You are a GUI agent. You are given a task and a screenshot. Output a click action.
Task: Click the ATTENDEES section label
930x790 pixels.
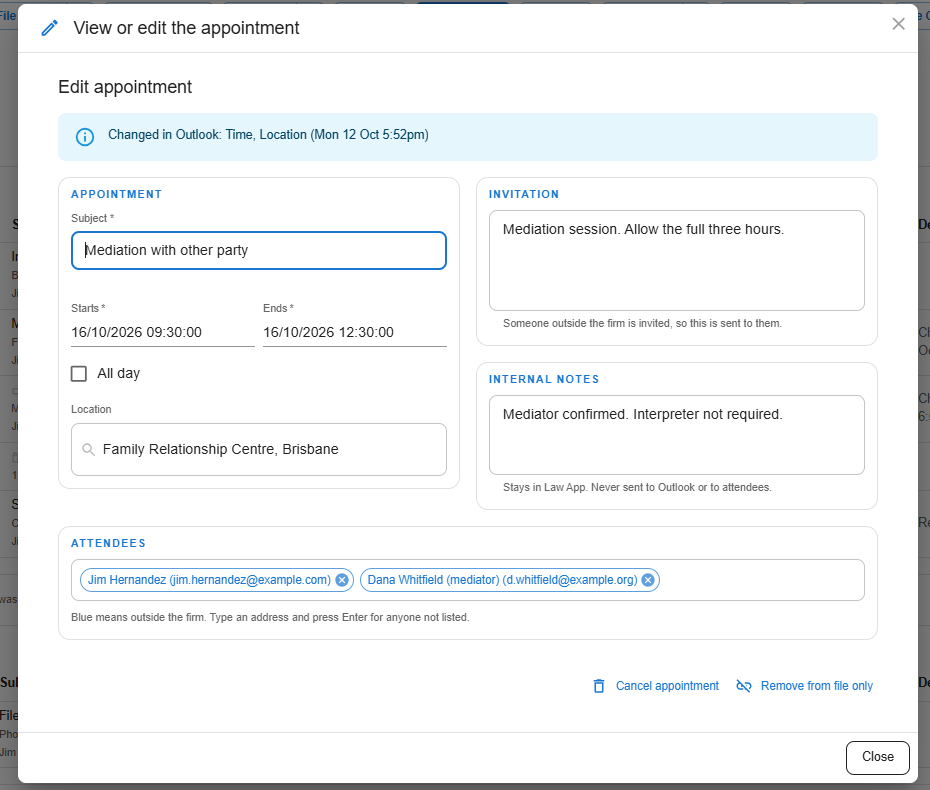[x=108, y=543]
